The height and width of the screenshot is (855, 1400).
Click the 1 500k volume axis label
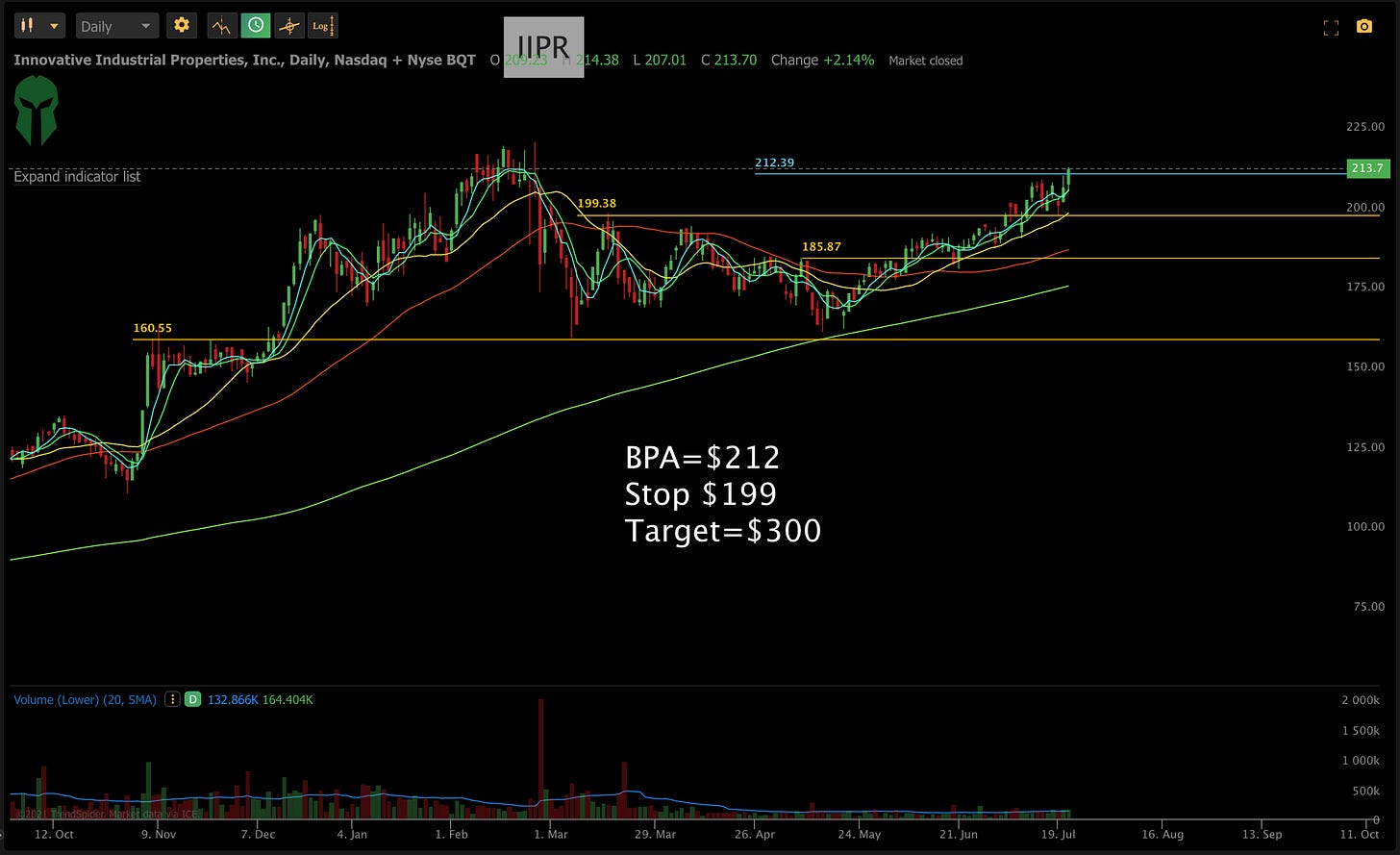[1361, 731]
